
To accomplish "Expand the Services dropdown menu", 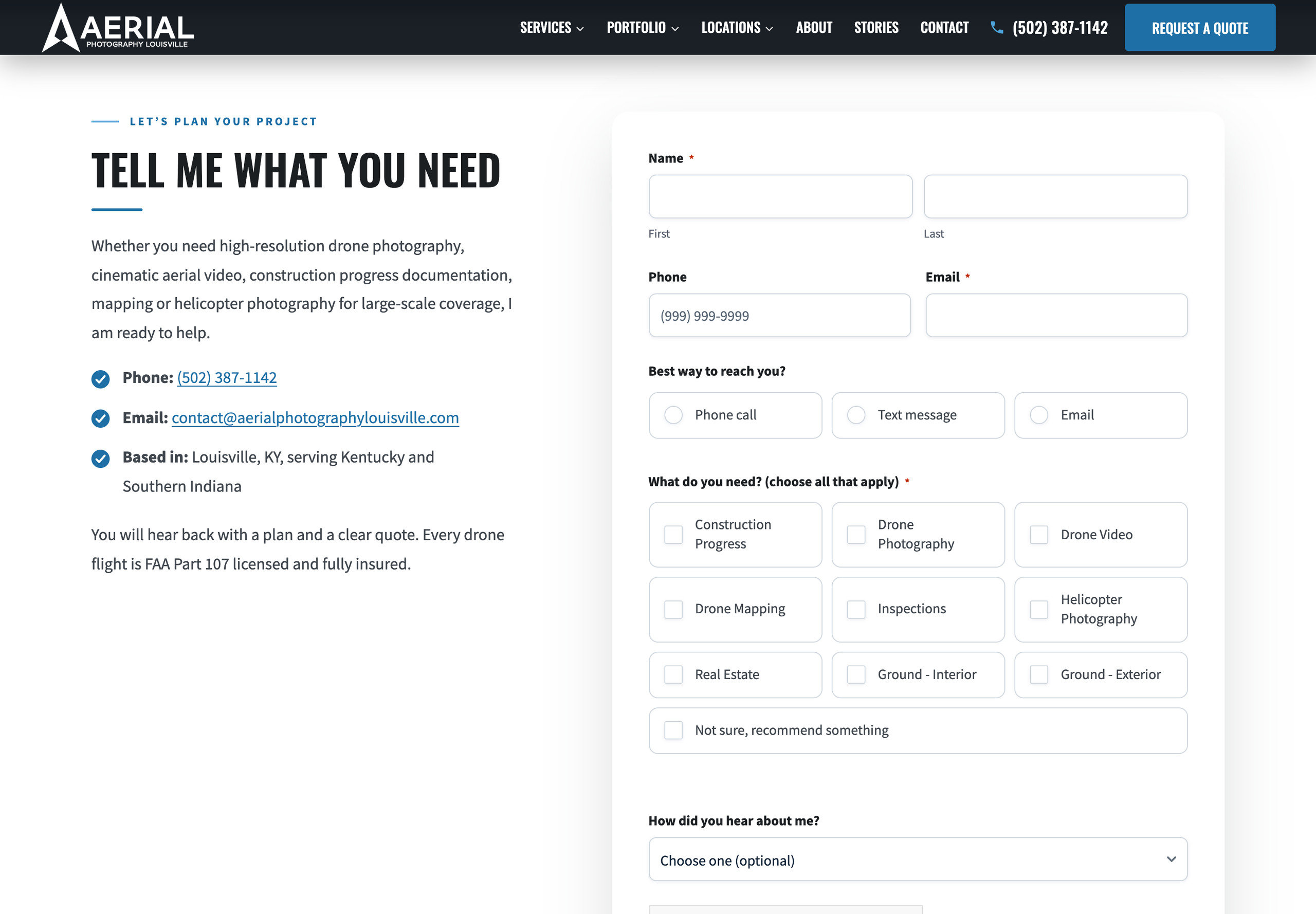I will pyautogui.click(x=552, y=27).
